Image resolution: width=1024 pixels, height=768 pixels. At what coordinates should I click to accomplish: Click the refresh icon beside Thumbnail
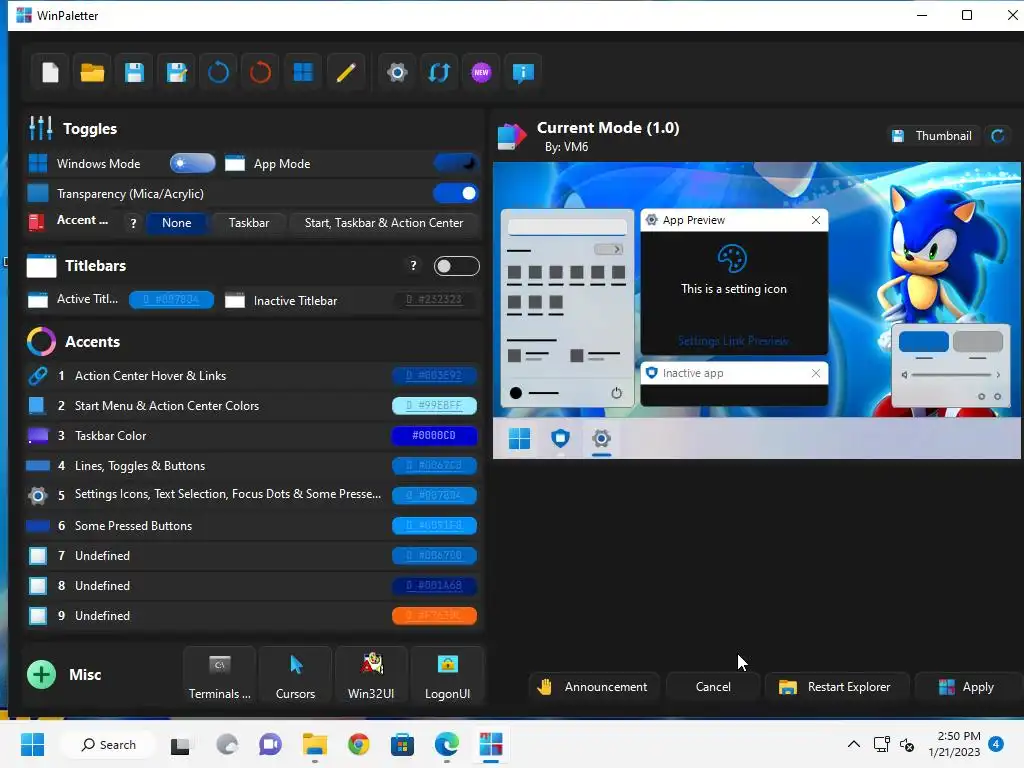(998, 136)
